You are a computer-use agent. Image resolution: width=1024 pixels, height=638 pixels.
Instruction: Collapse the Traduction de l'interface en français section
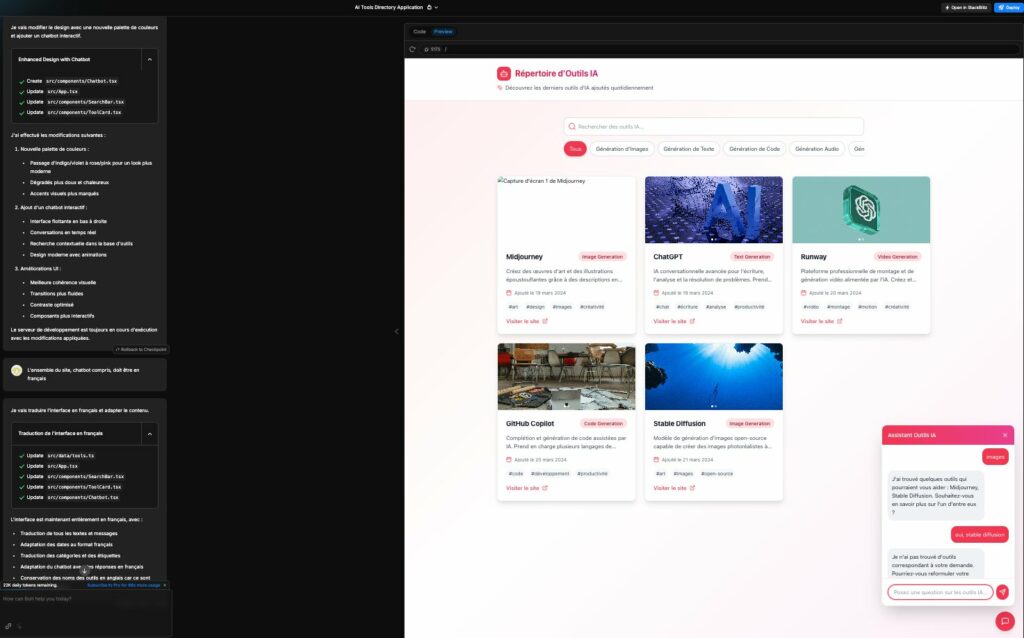point(150,433)
